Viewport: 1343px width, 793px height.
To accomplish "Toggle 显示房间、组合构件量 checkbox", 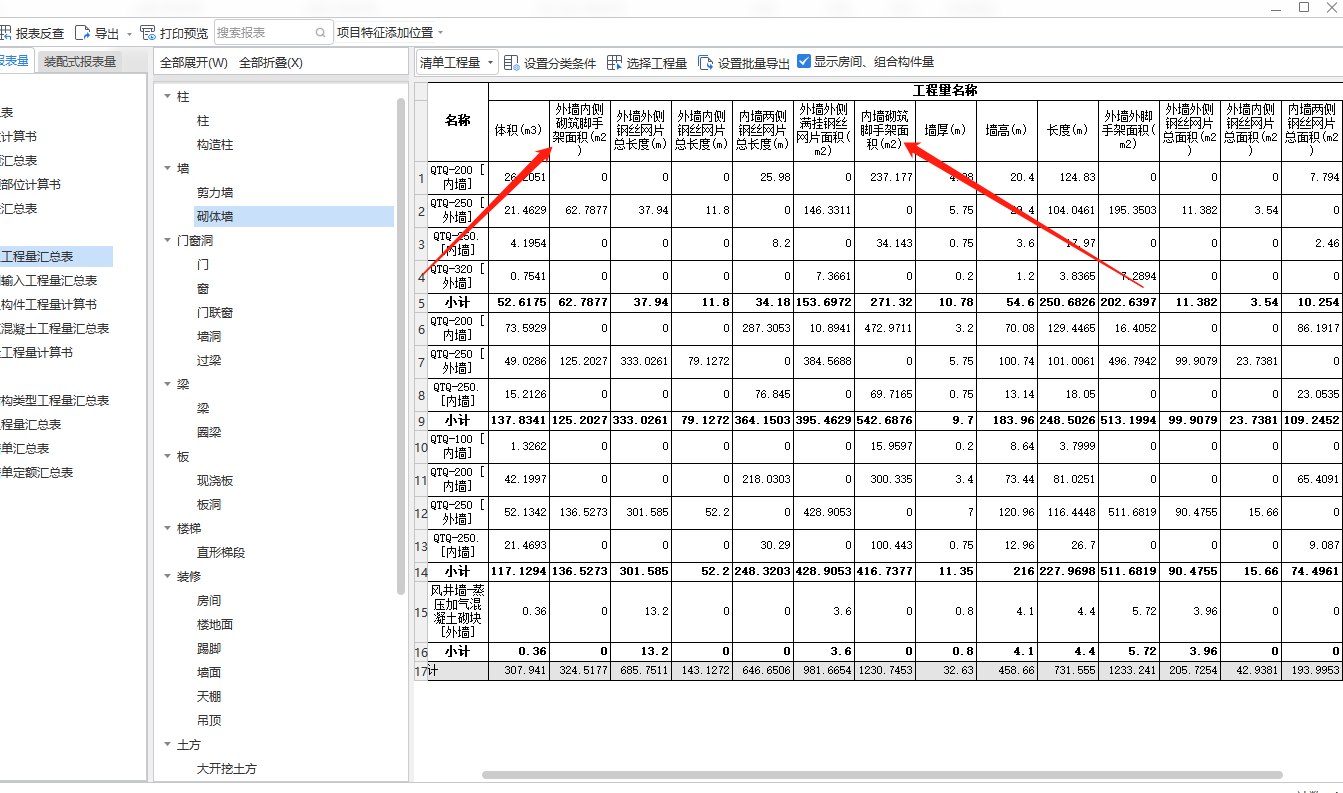I will [804, 62].
